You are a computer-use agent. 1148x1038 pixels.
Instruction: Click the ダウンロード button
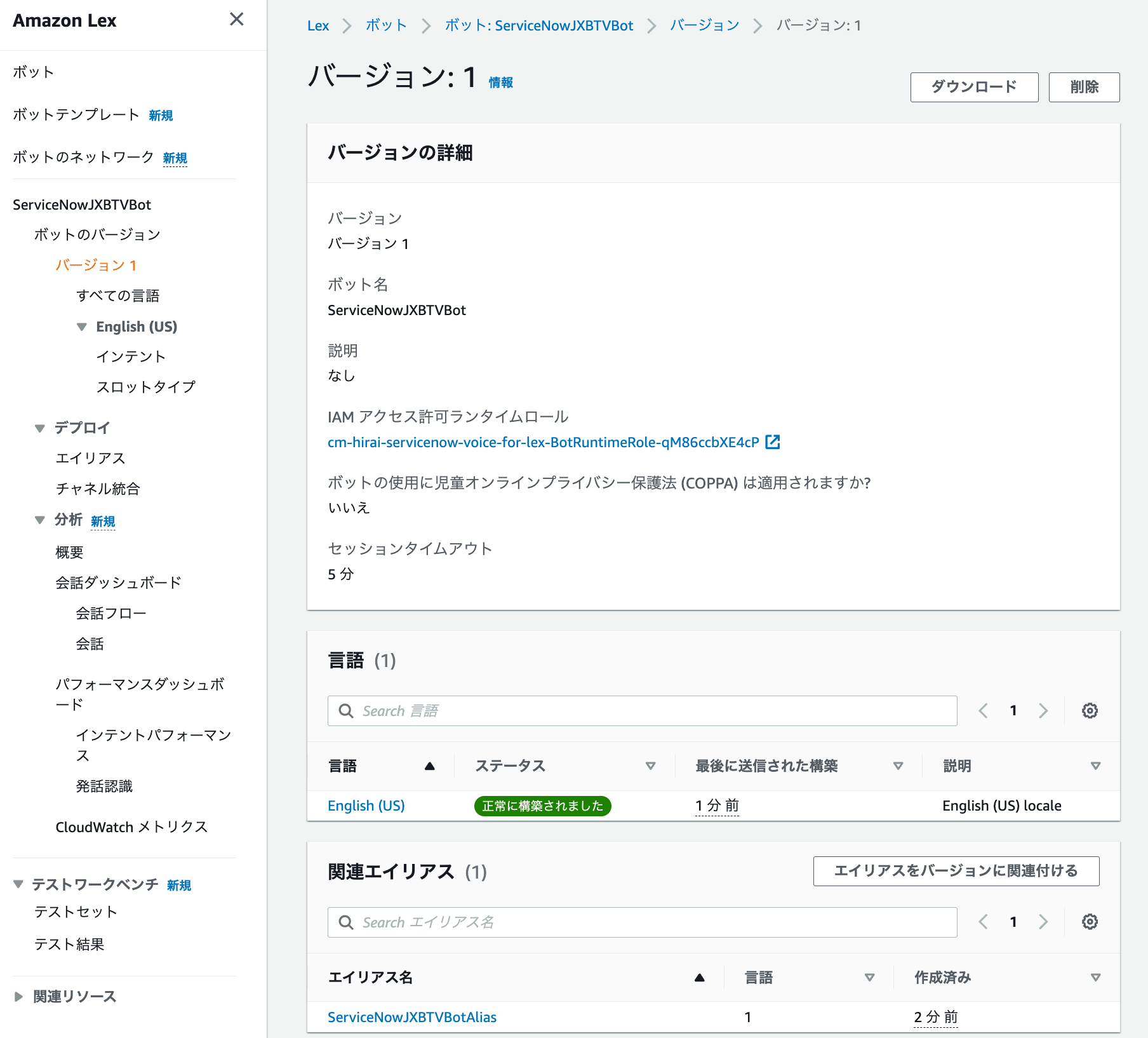click(974, 87)
